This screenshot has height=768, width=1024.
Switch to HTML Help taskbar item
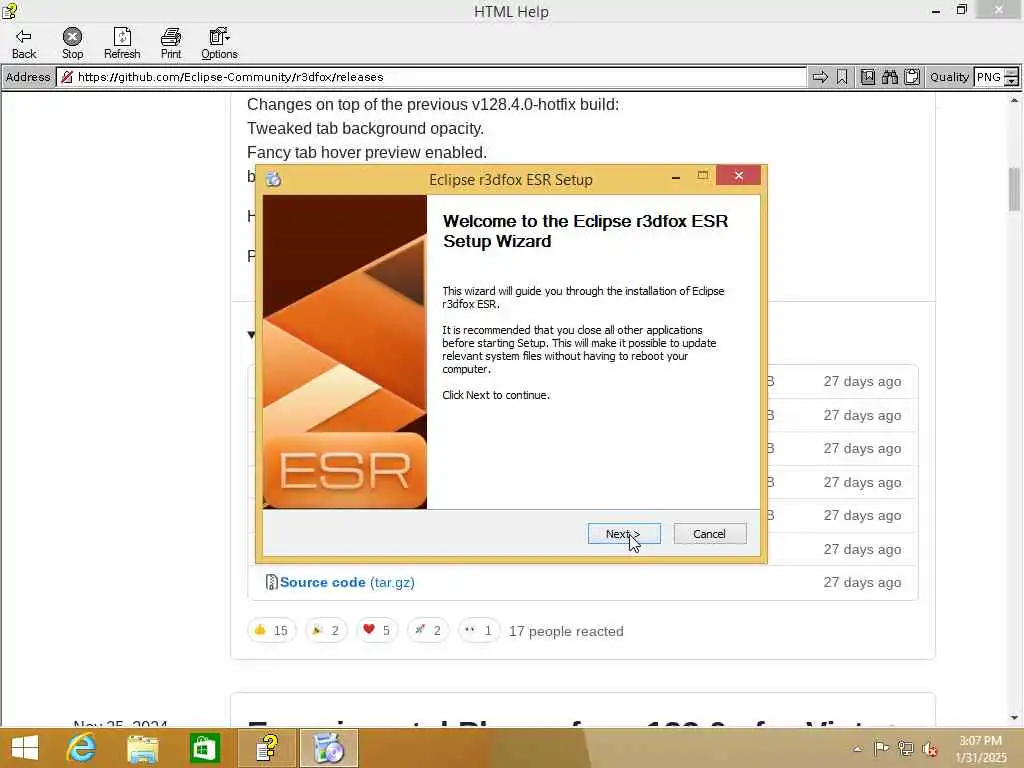(x=267, y=748)
